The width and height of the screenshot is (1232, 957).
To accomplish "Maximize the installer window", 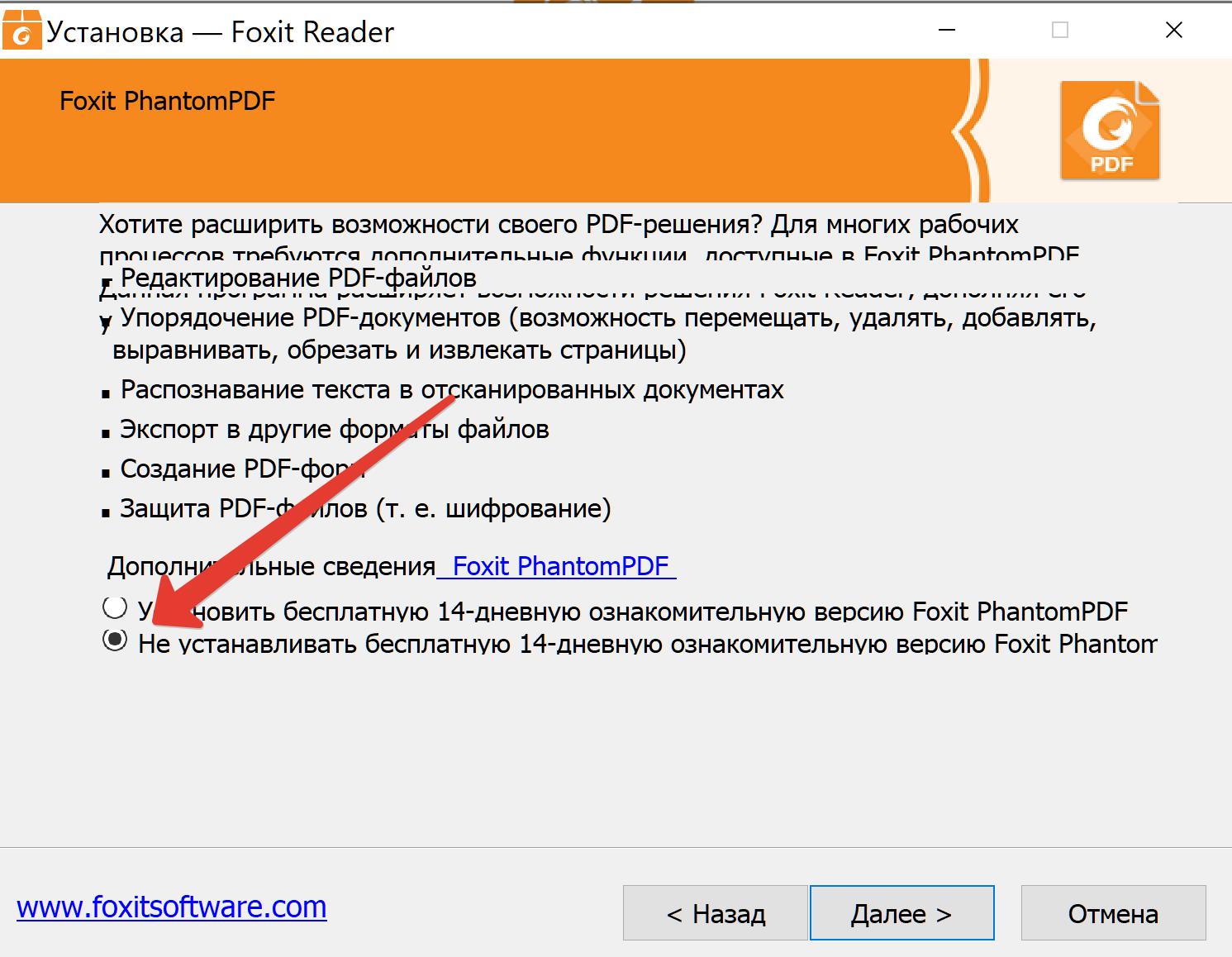I will (x=1060, y=31).
